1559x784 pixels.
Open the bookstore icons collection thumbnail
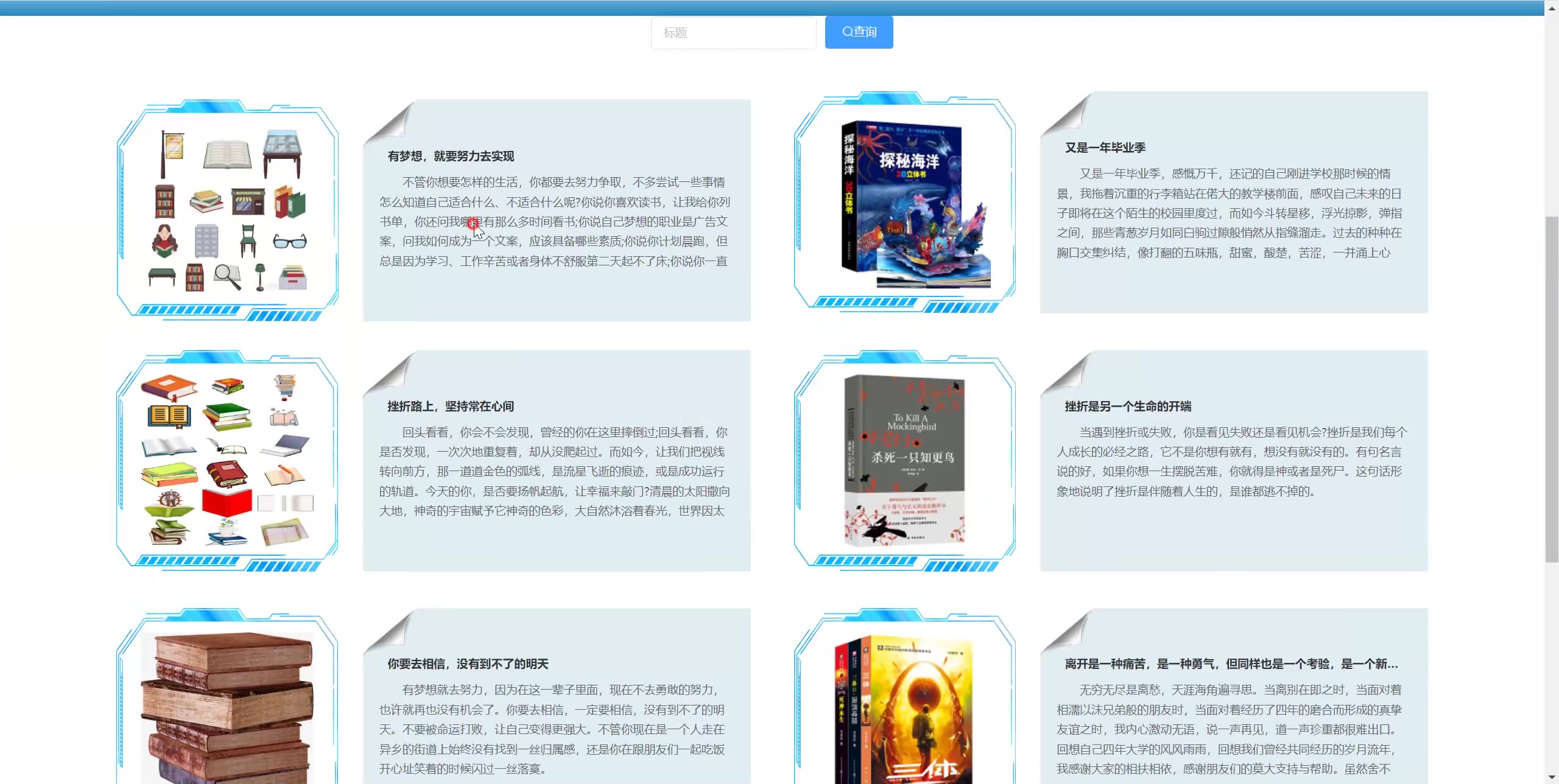(227, 209)
